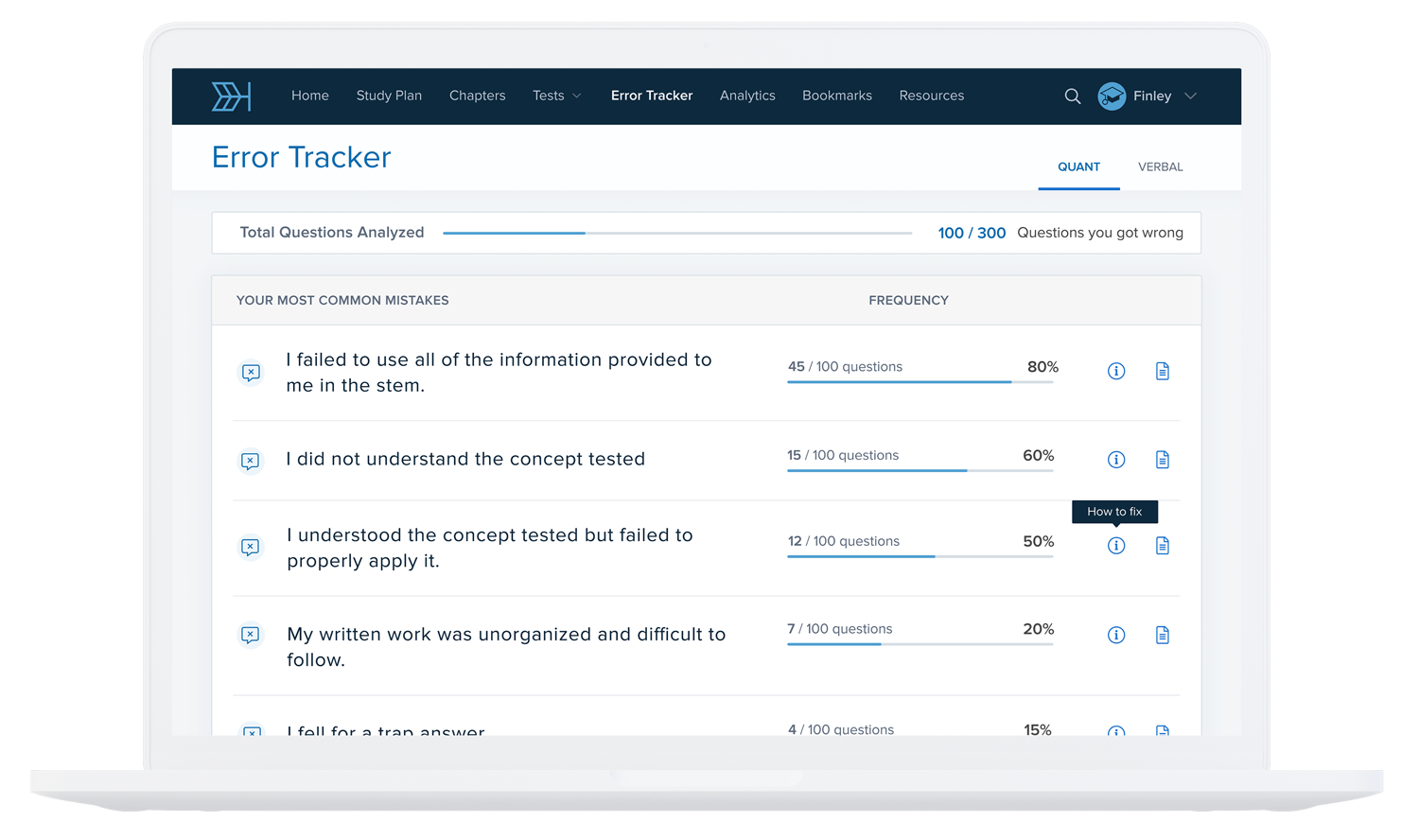1419x840 pixels.
Task: Open the info icon for 'I failed to use all information'
Action: point(1115,372)
